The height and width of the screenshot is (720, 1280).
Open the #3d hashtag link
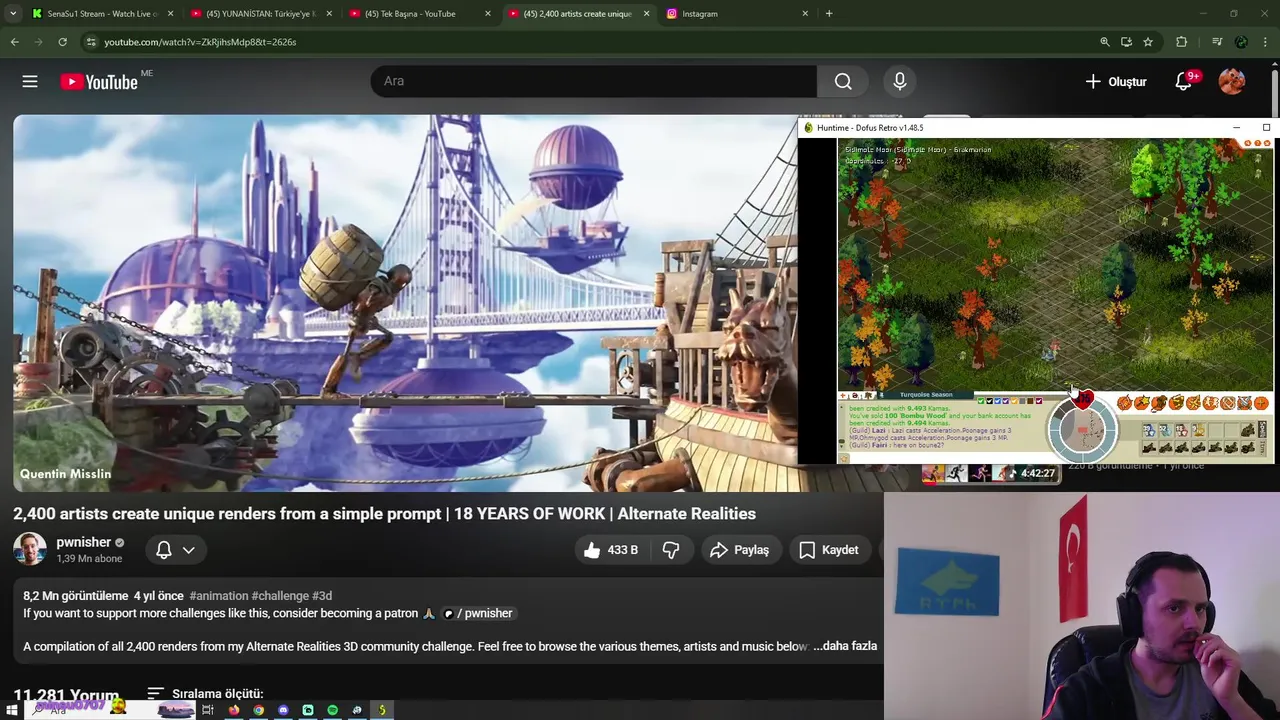pyautogui.click(x=322, y=596)
